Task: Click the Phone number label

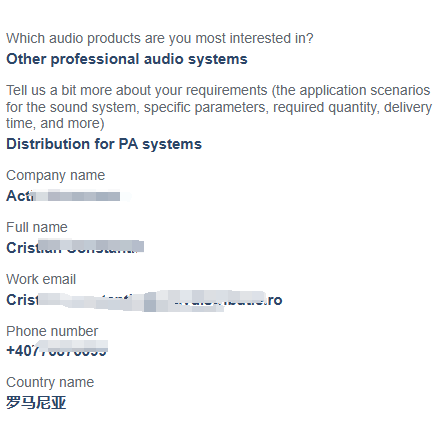Action: point(52,331)
